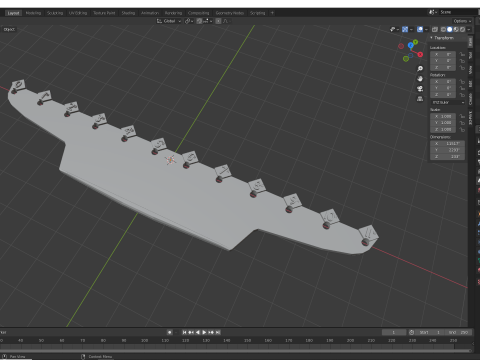Open the object type visibility dropdown
480x360 pixels.
395,29
